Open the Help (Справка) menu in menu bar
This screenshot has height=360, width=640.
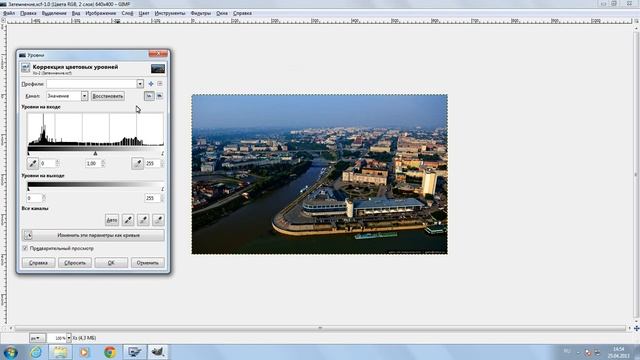242,13
